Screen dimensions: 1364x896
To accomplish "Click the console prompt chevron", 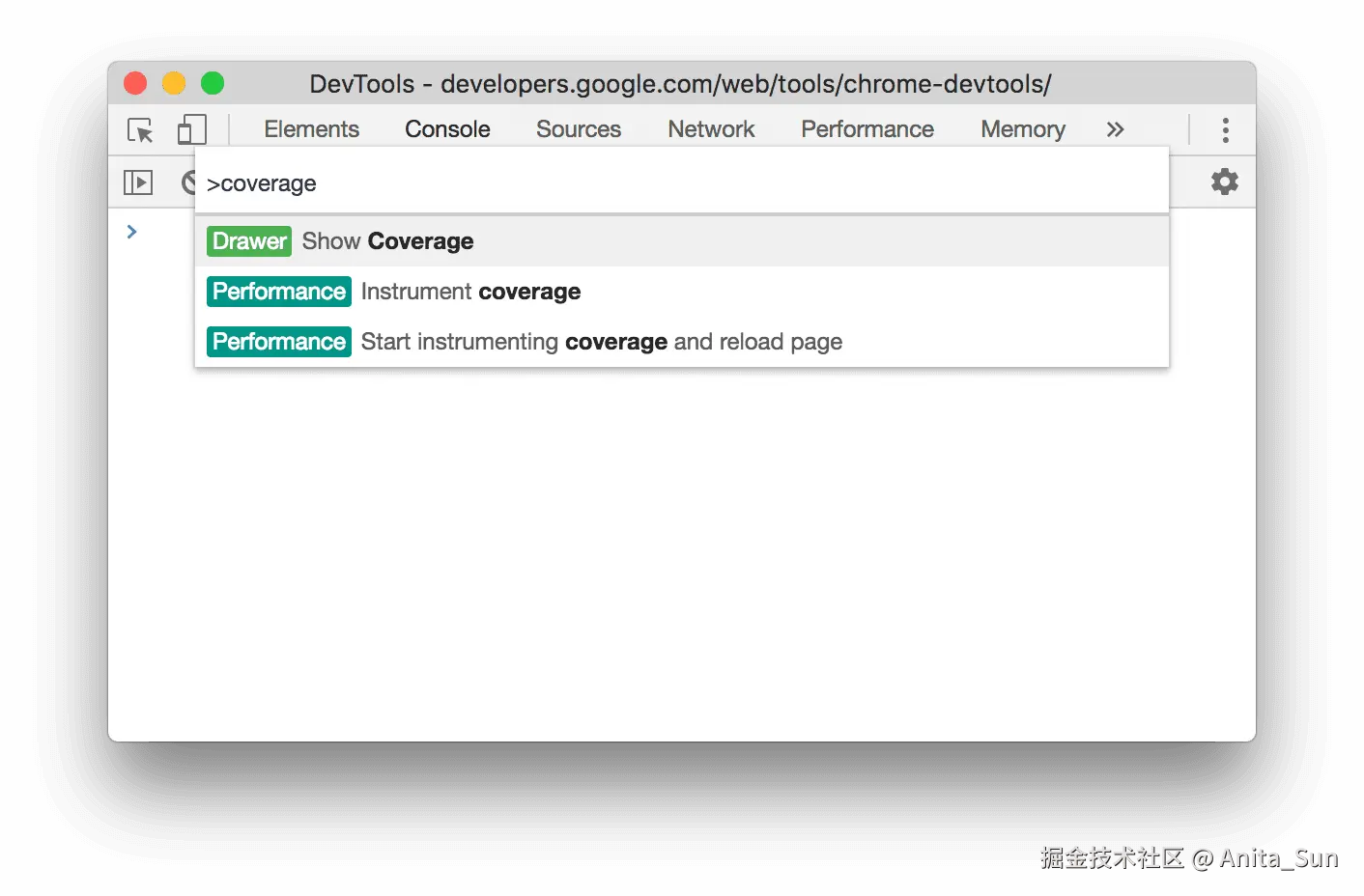I will [132, 232].
